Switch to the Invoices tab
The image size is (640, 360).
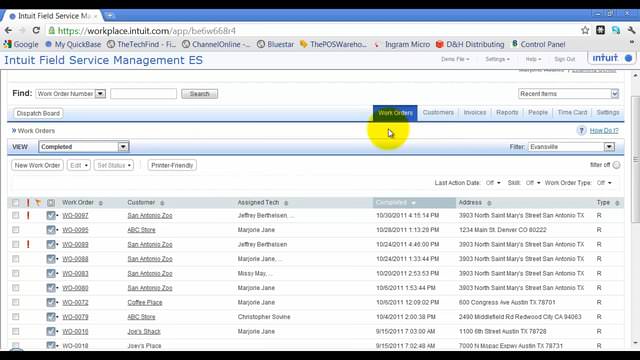[475, 113]
